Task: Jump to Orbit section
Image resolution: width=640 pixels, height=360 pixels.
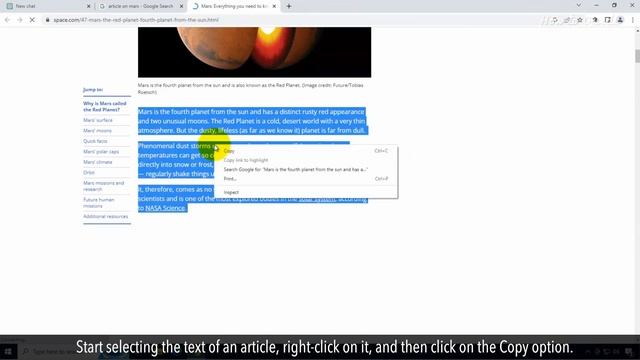Action: pos(89,173)
